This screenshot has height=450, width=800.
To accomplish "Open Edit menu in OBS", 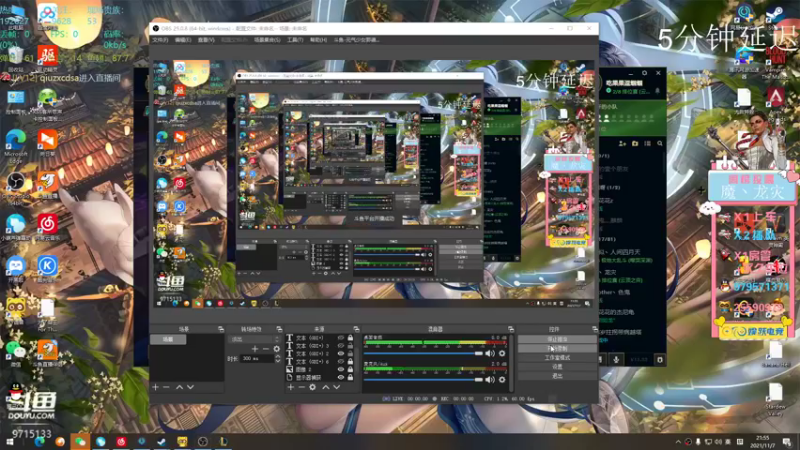I will tap(183, 40).
